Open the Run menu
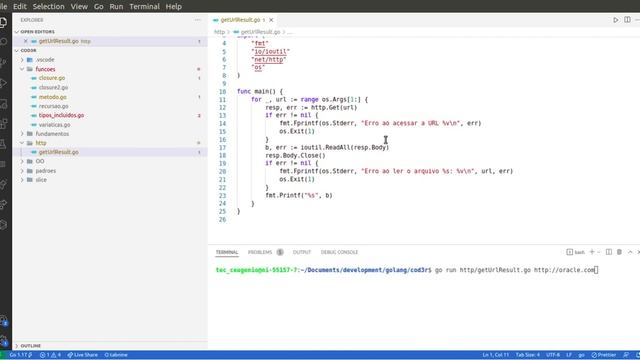 tap(116, 7)
